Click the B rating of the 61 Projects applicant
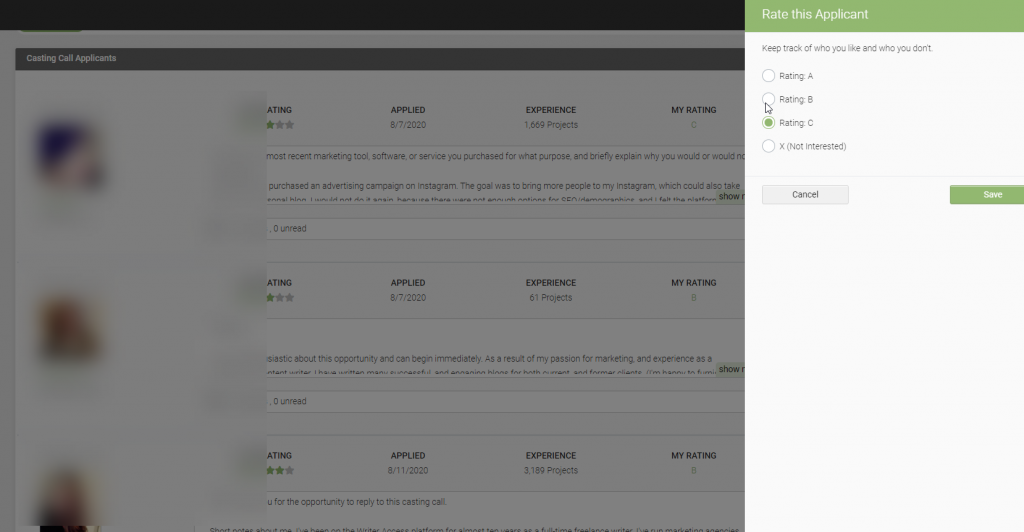The image size is (1024, 532). coord(694,298)
